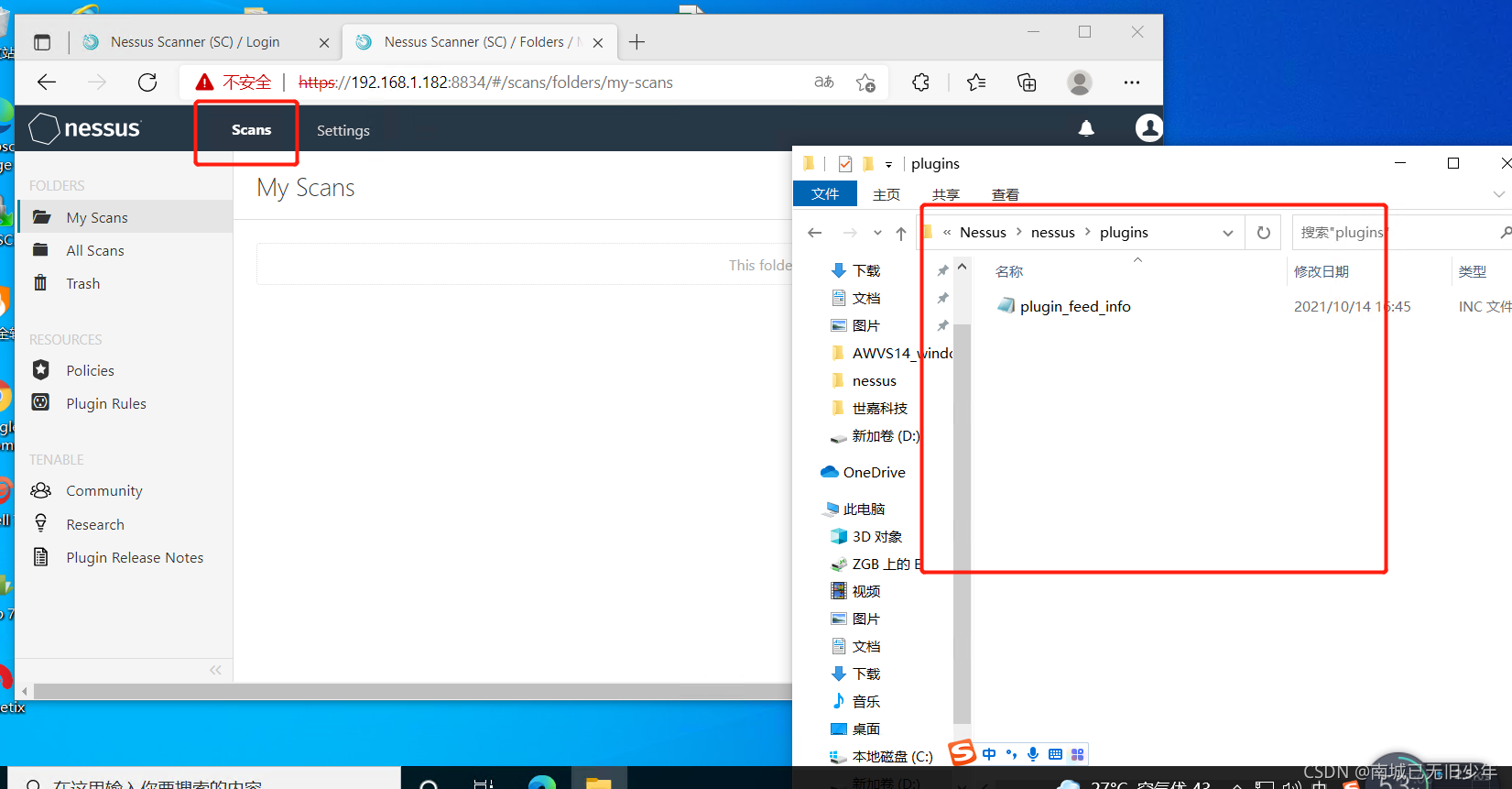The height and width of the screenshot is (789, 1512).
Task: Open the Edge favorites list icon
Action: pyautogui.click(x=976, y=82)
